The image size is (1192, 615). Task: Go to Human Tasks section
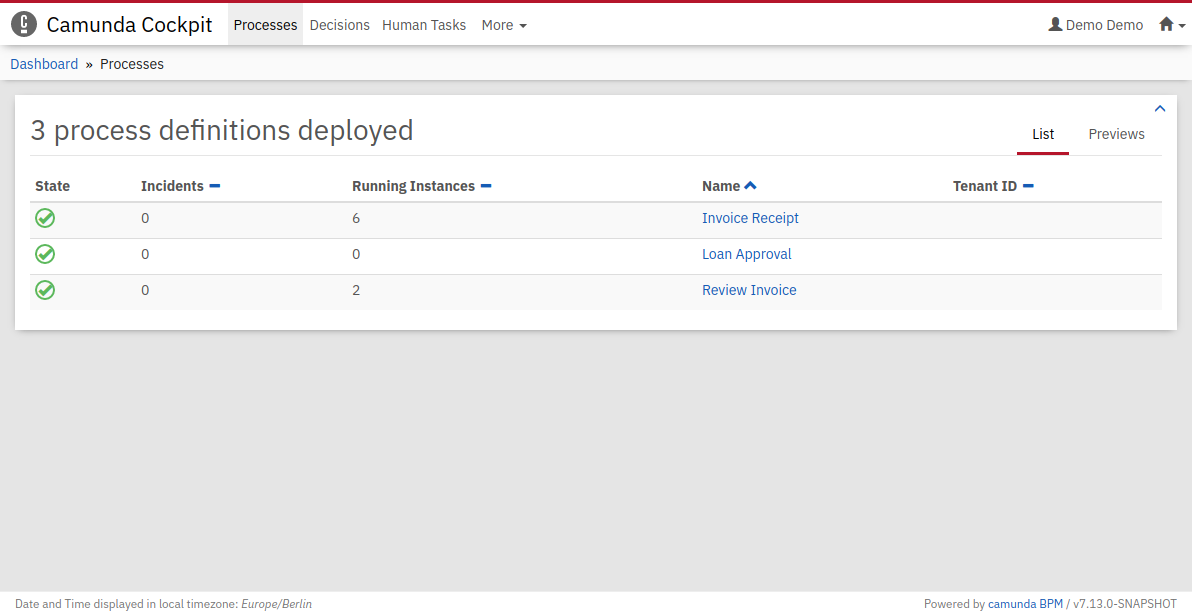424,25
